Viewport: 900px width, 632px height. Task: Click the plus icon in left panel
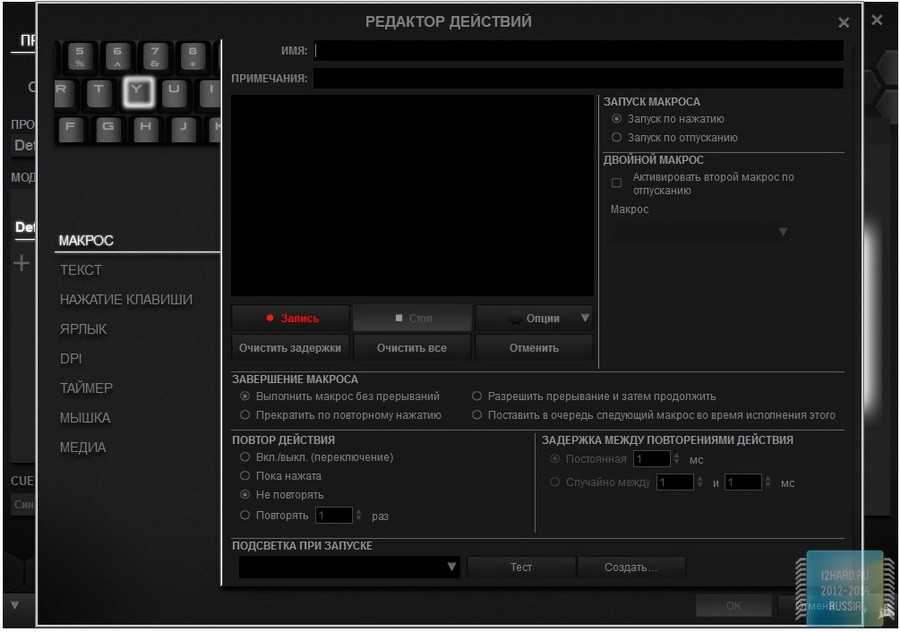[x=21, y=263]
